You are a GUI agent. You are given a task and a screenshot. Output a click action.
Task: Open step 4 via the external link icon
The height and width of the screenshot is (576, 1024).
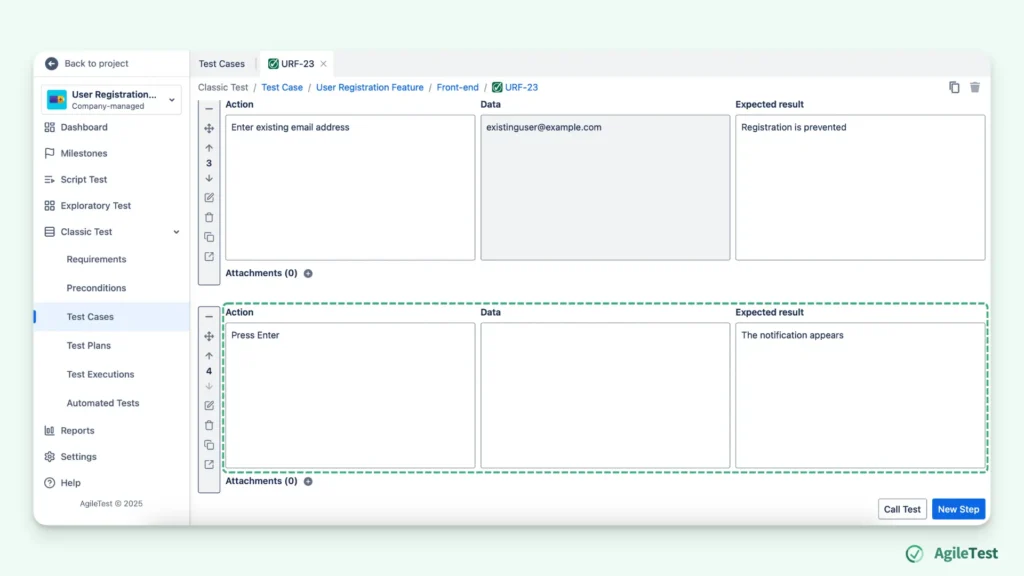click(x=209, y=464)
